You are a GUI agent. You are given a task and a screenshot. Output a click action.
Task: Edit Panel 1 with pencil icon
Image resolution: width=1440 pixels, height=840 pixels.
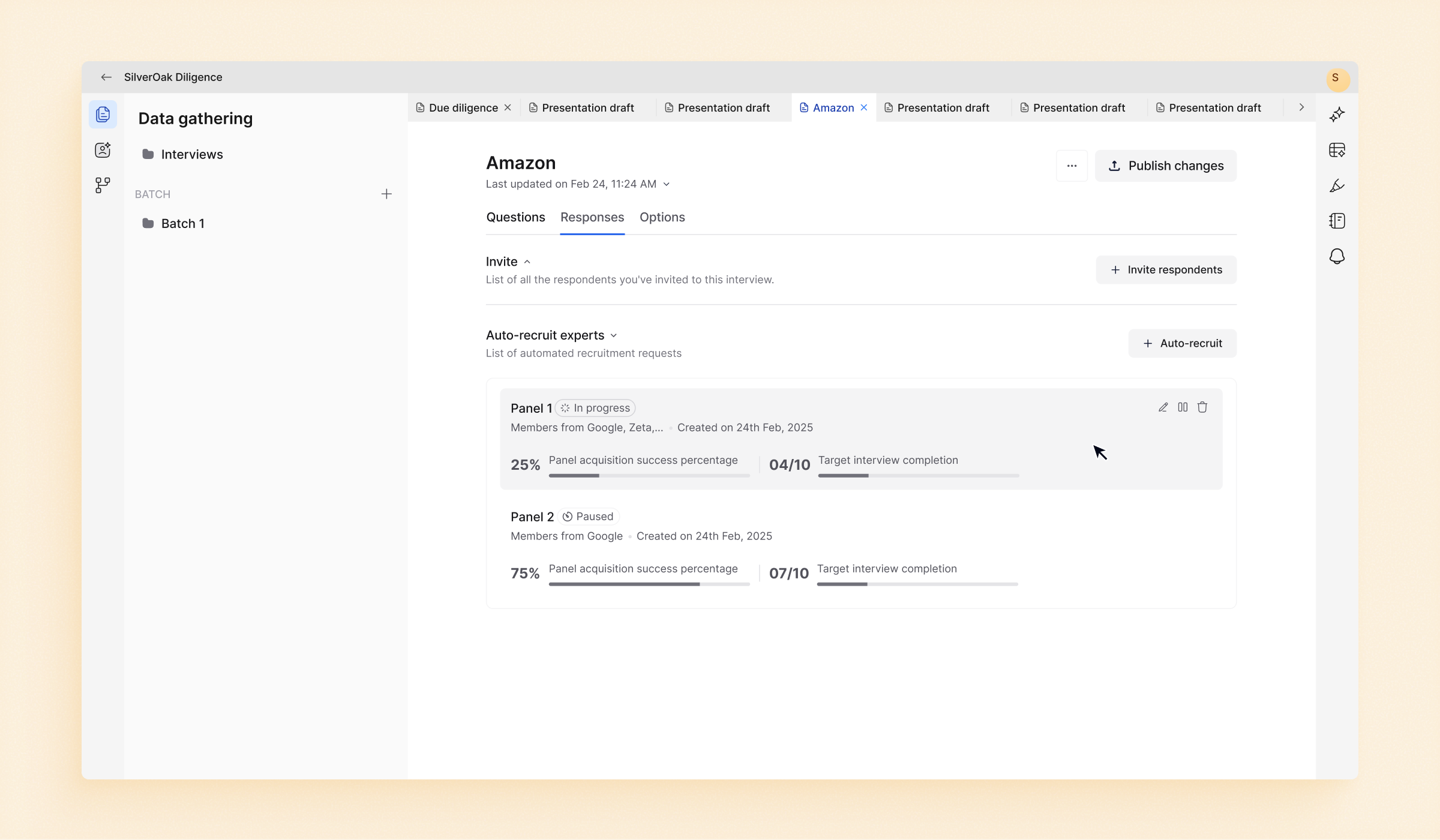tap(1163, 407)
